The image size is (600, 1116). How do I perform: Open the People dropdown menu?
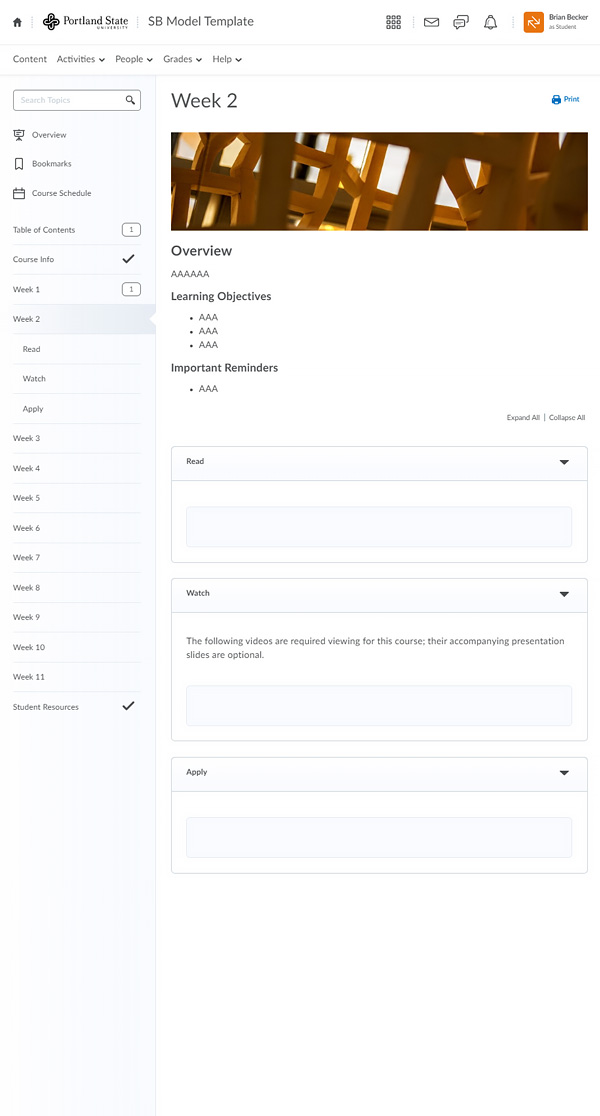[134, 59]
